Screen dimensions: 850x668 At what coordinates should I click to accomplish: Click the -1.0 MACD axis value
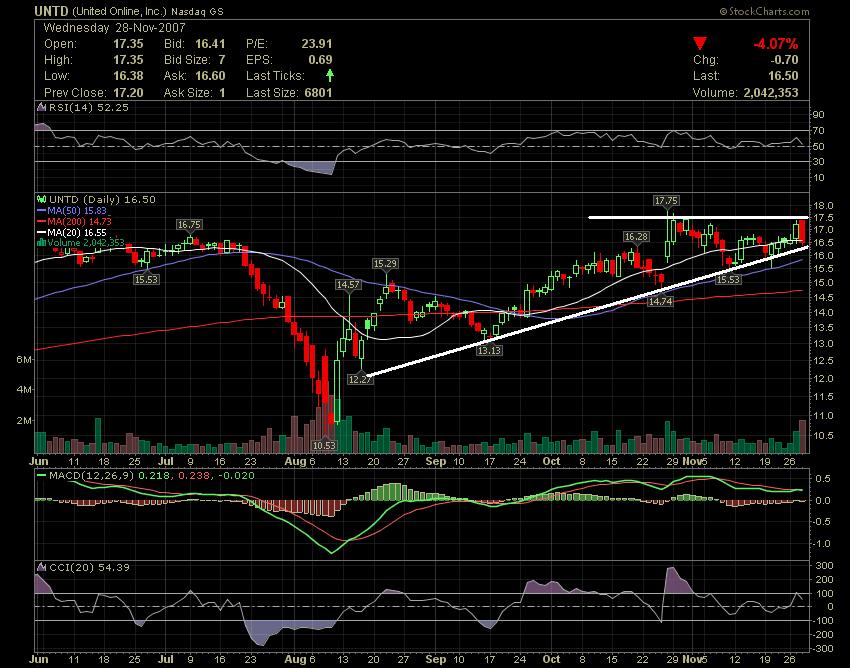[823, 543]
